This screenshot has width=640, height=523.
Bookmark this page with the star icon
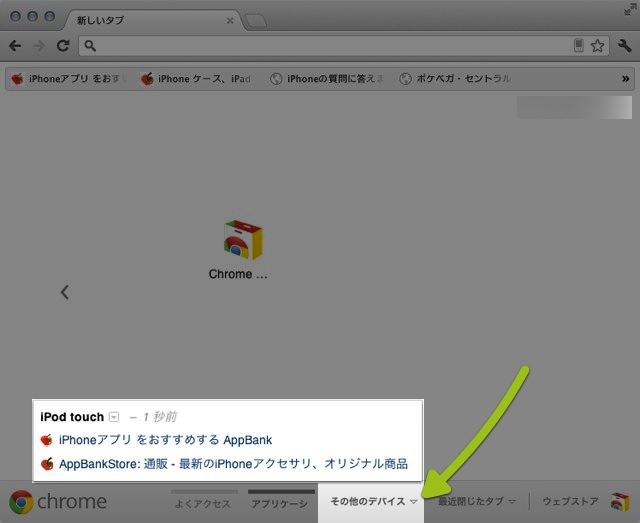pos(597,45)
